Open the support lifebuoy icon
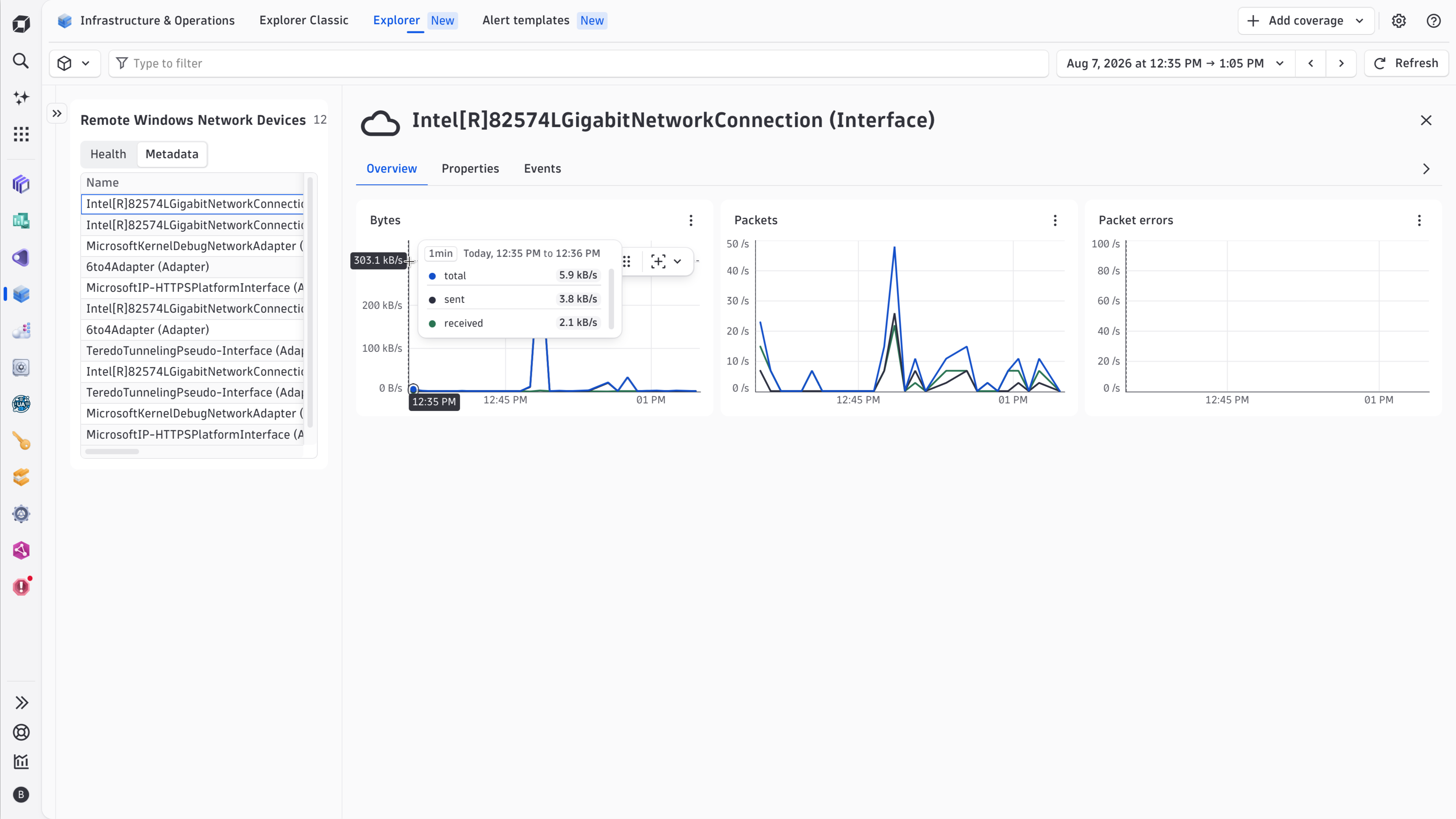 (x=22, y=732)
